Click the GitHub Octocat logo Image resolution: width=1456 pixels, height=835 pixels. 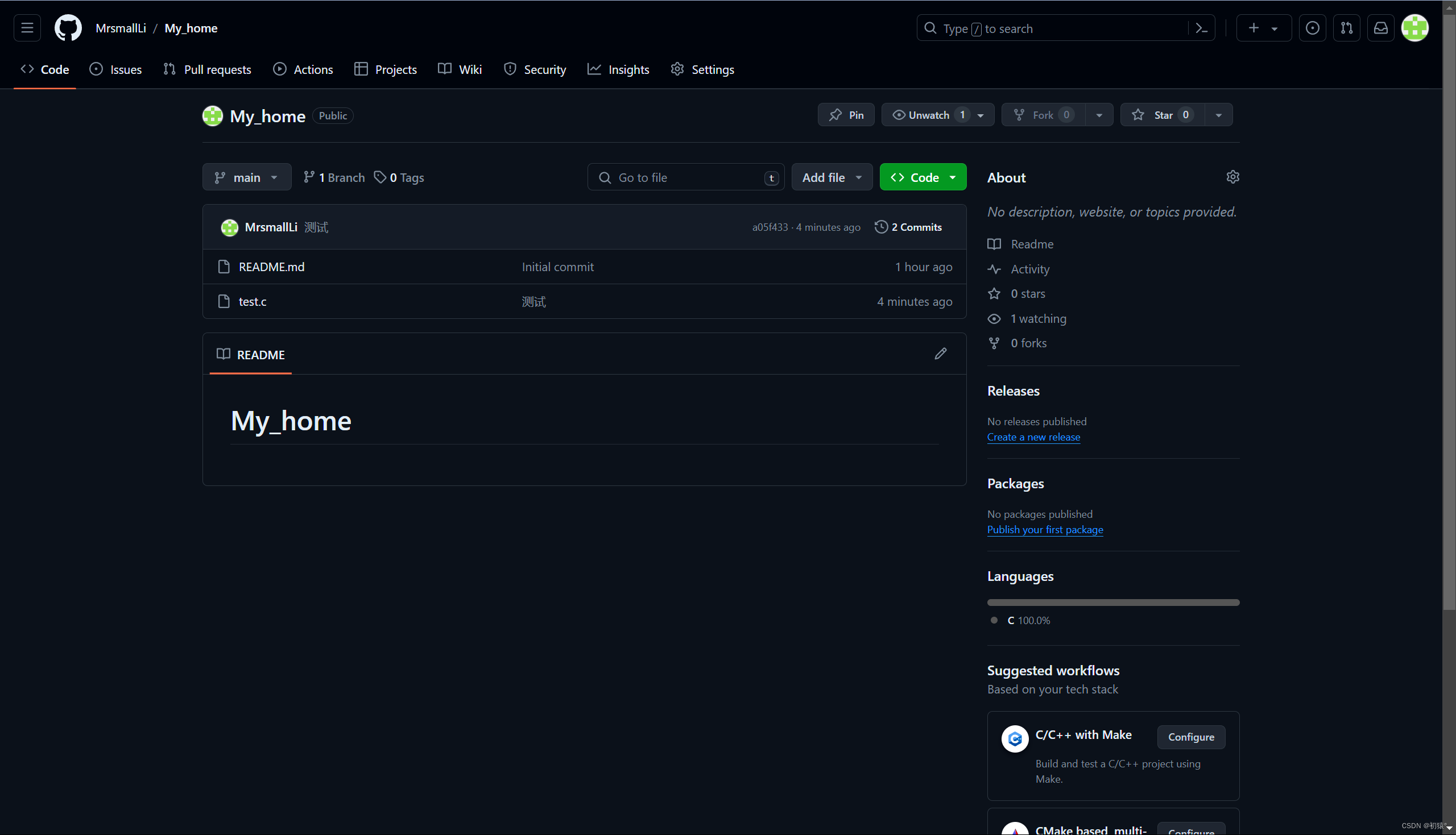[x=68, y=28]
